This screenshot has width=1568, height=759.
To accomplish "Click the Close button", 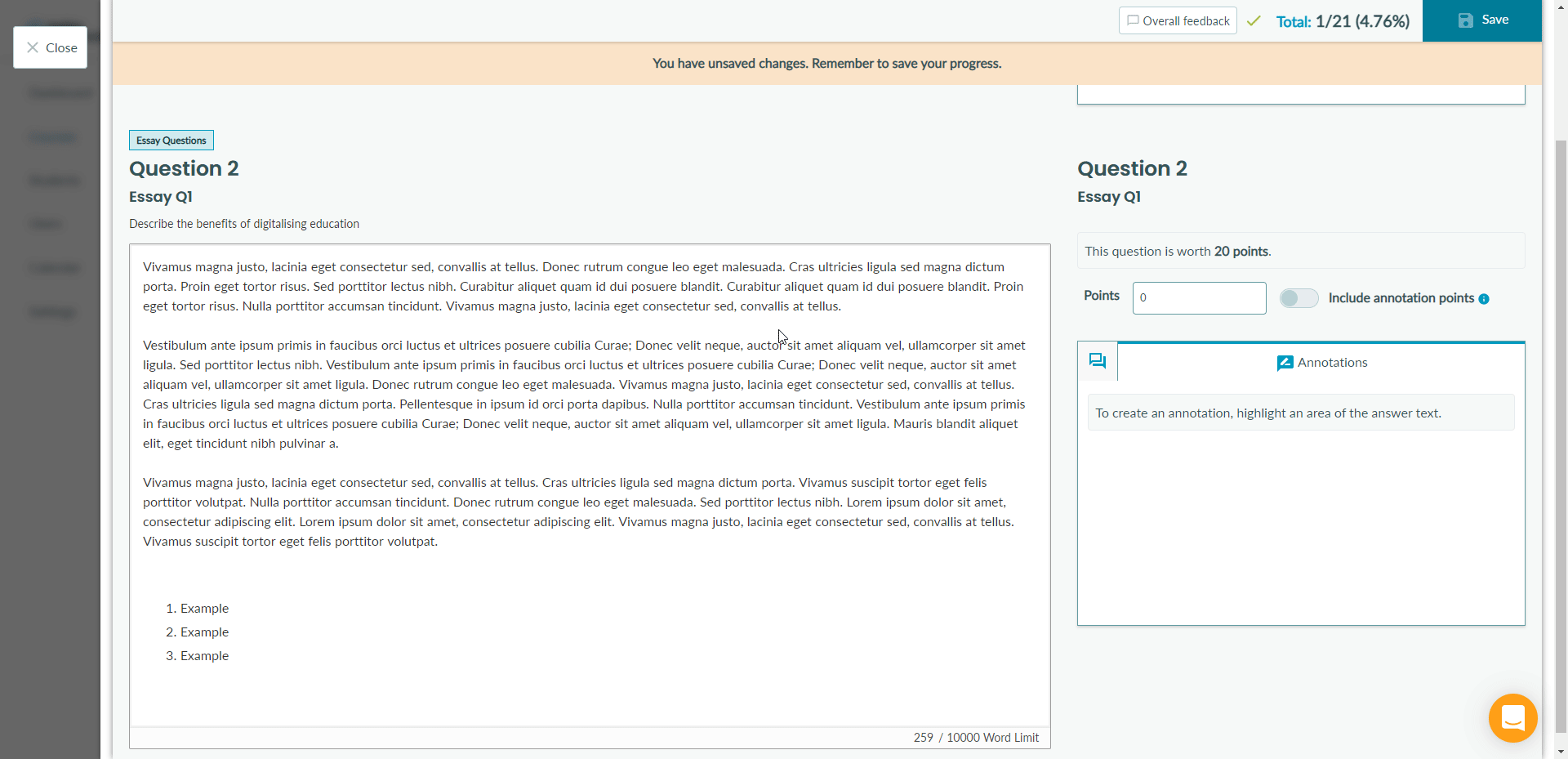I will (x=50, y=47).
